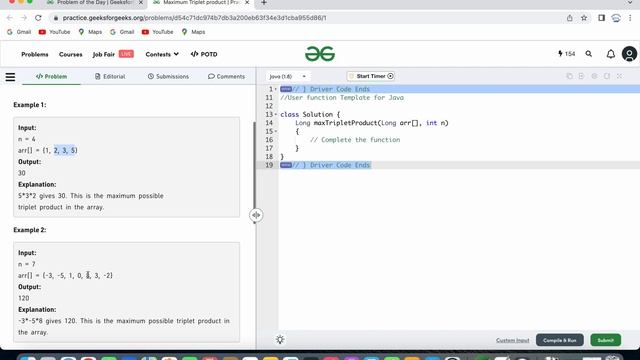The width and height of the screenshot is (640, 360).
Task: Go back in browser history
Action: coord(9,18)
